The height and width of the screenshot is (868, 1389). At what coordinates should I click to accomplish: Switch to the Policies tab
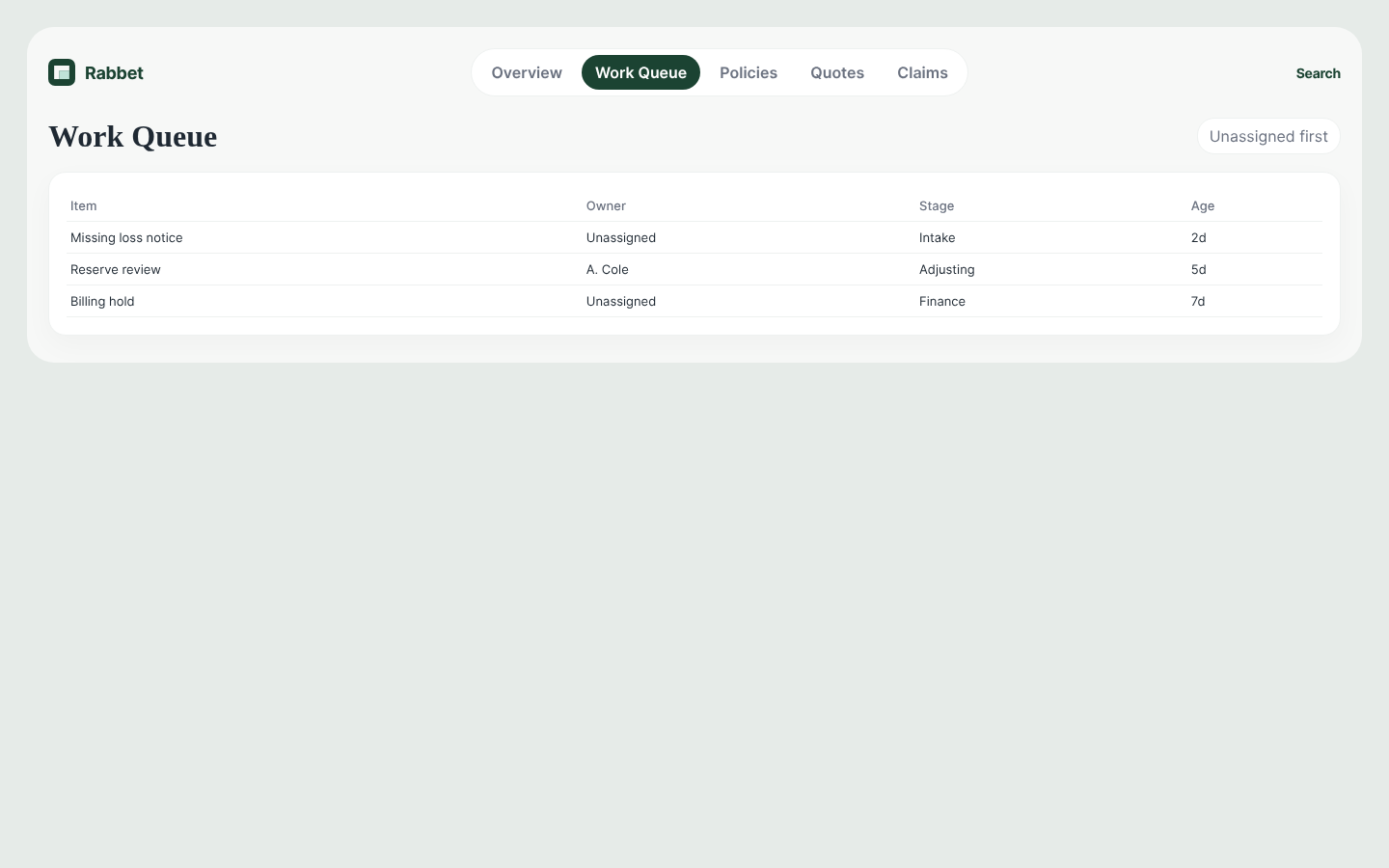(749, 72)
